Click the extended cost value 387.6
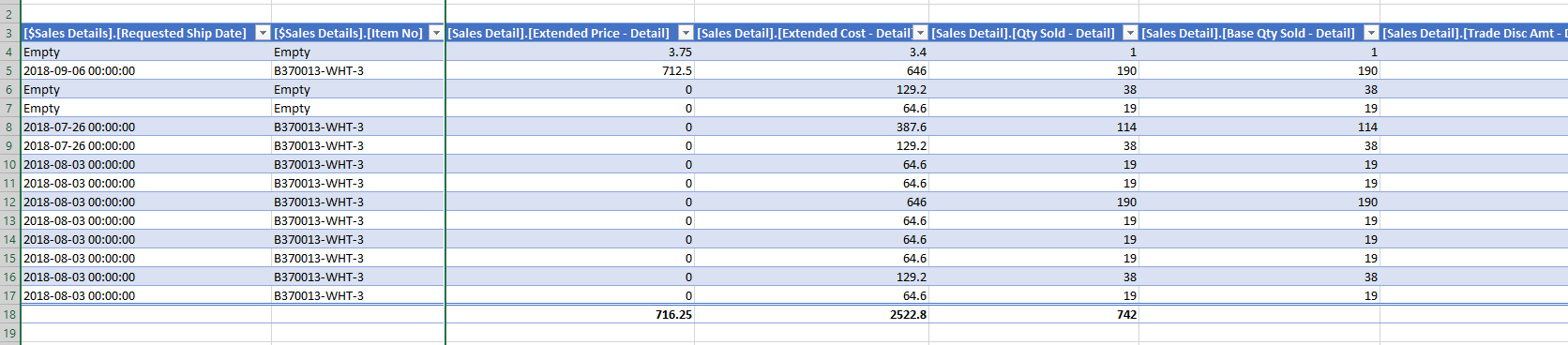Image resolution: width=1568 pixels, height=345 pixels. pos(812,127)
